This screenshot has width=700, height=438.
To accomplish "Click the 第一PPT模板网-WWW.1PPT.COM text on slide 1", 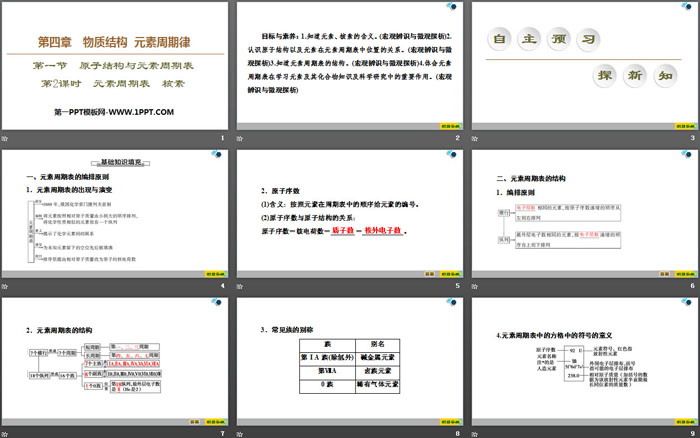I will pos(114,112).
